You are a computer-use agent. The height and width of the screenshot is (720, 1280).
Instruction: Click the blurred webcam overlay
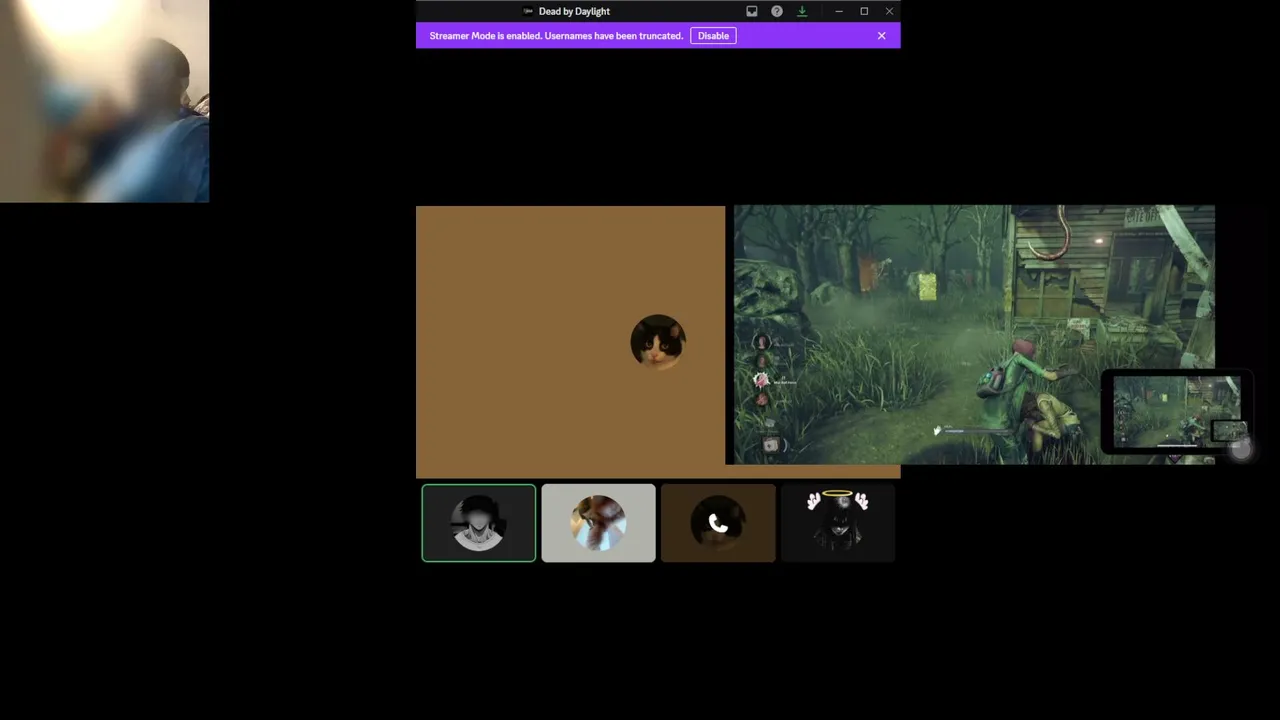(104, 101)
